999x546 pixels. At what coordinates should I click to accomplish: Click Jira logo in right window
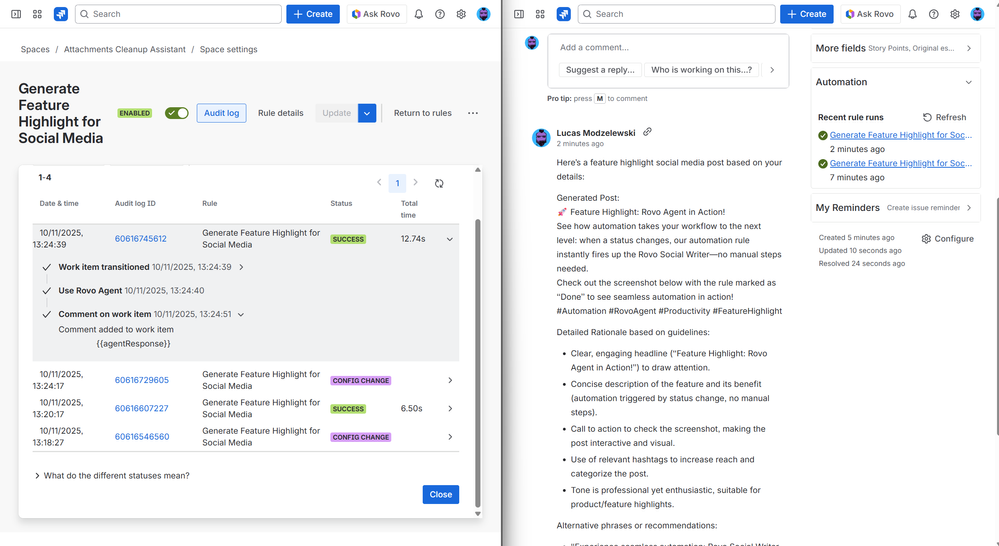coord(564,14)
